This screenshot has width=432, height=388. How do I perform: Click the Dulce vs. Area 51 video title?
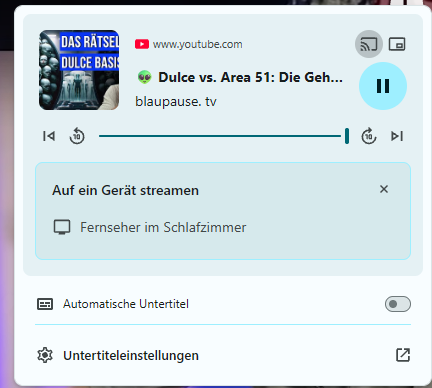pos(250,77)
